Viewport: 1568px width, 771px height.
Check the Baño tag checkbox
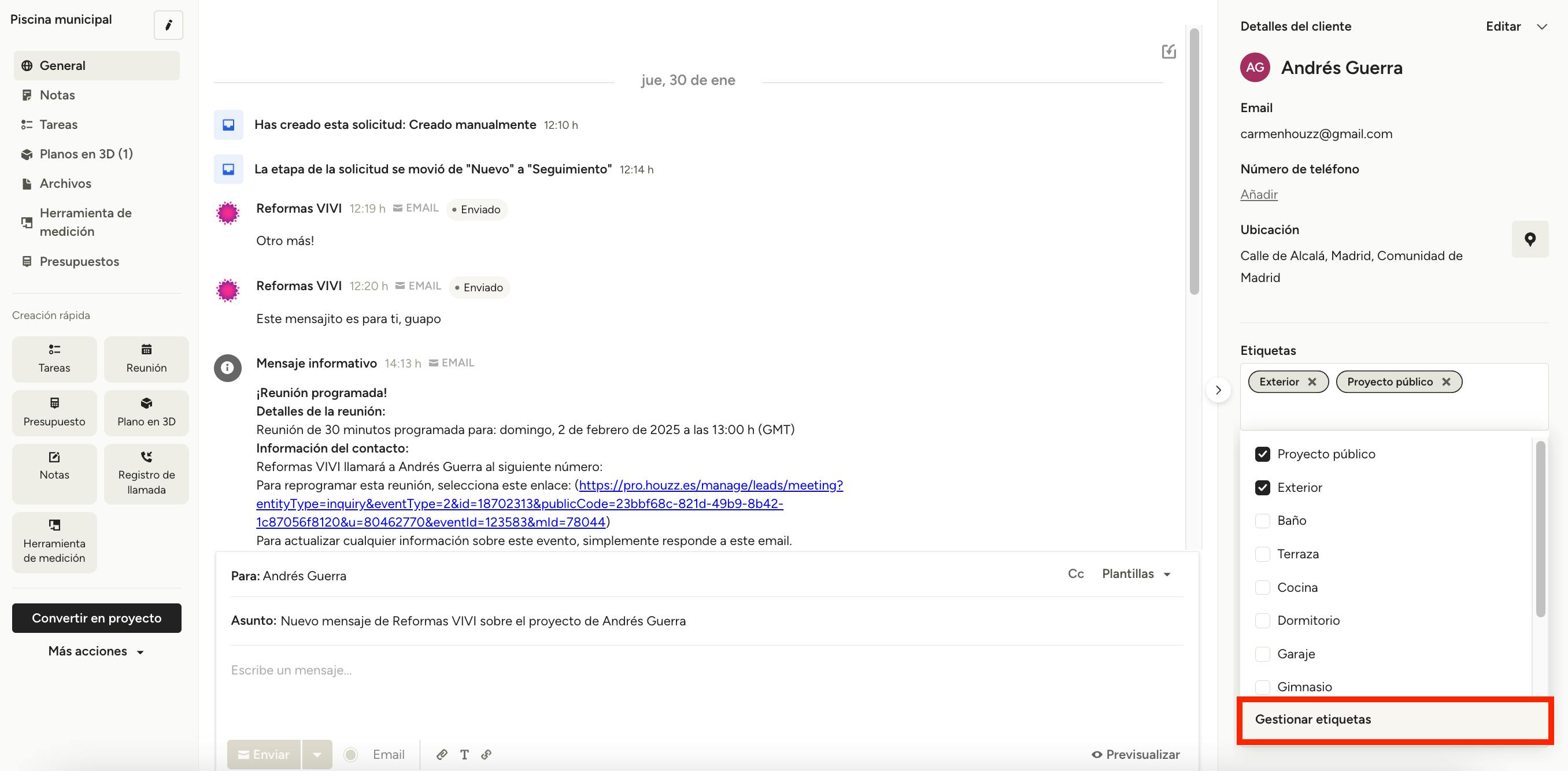click(x=1262, y=521)
